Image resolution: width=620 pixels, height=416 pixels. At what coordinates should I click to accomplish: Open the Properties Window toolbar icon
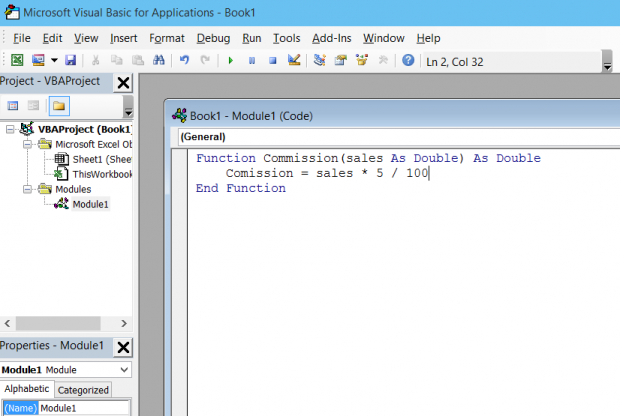pyautogui.click(x=340, y=60)
